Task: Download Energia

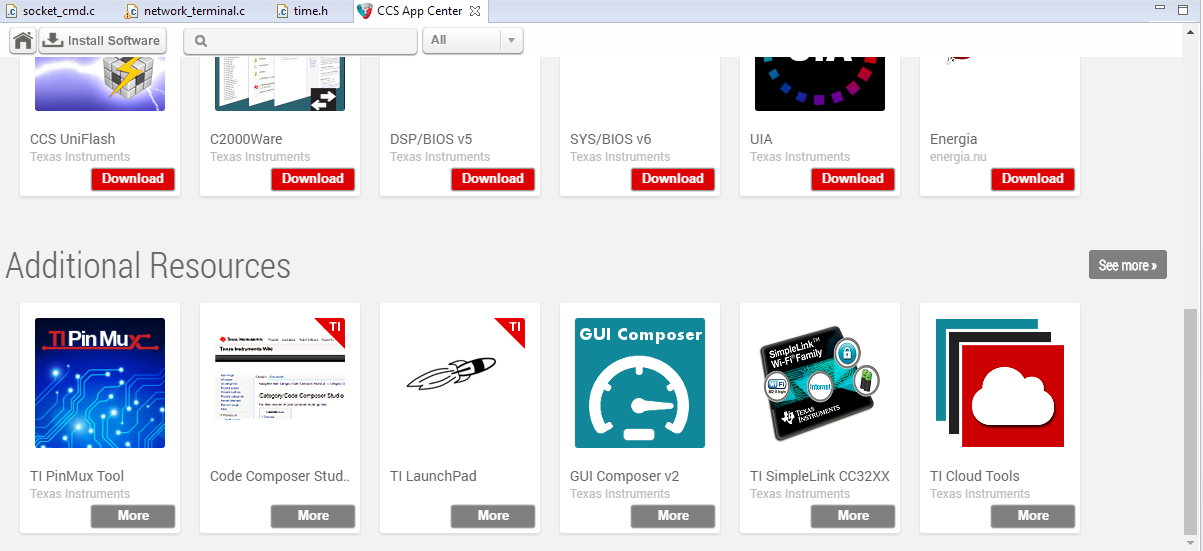Action: [x=1033, y=179]
